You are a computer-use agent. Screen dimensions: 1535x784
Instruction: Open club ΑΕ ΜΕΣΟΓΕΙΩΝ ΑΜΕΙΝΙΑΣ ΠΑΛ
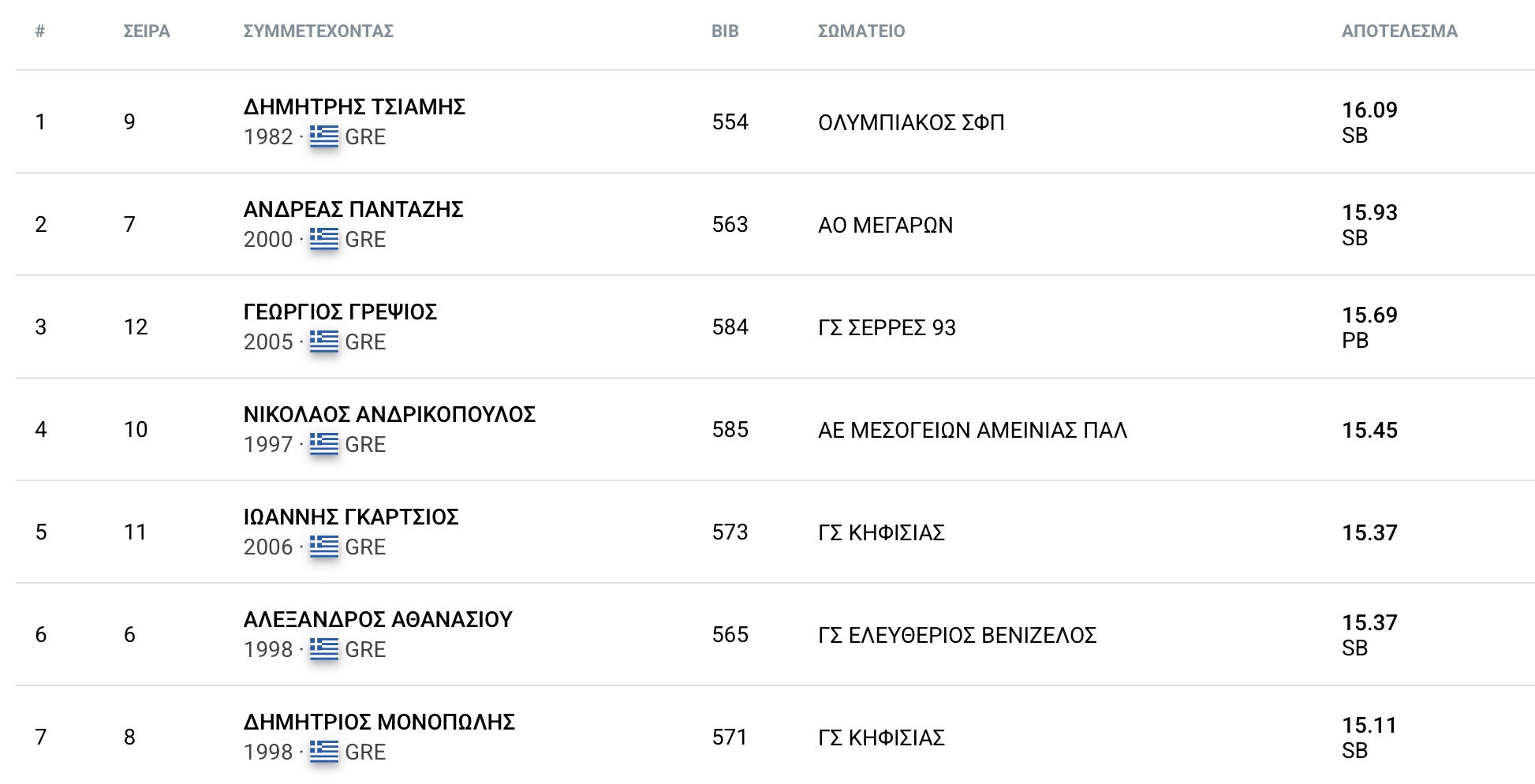point(973,430)
